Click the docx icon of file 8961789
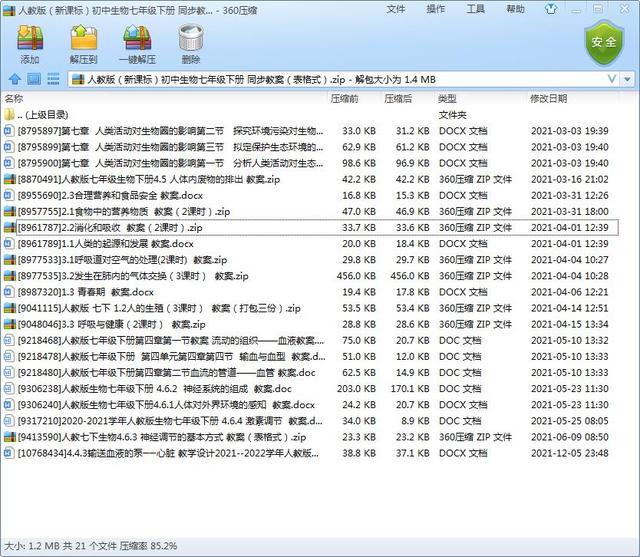Screen dimensions: 640x557 pyautogui.click(x=9, y=244)
